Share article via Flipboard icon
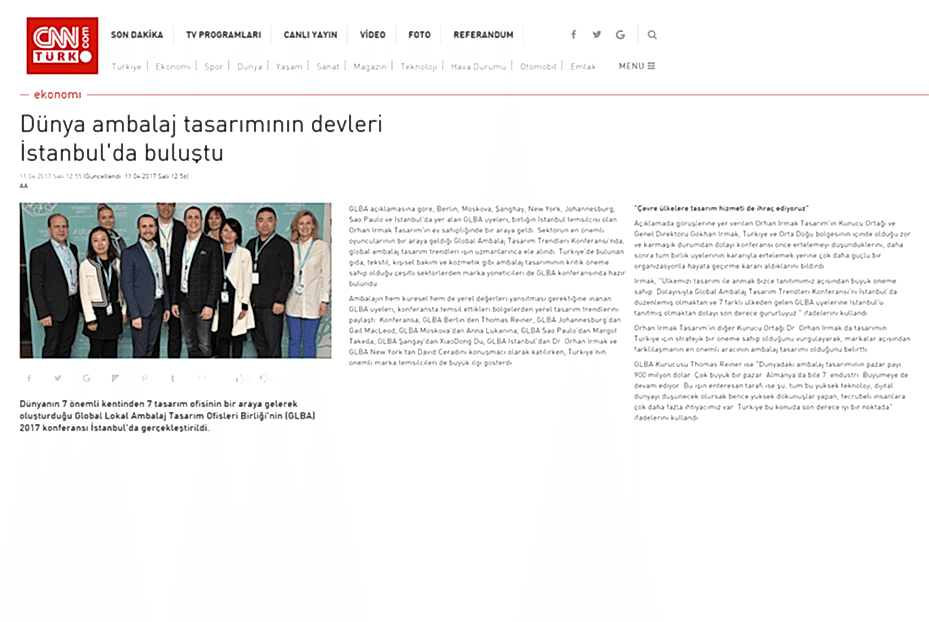Screen dimensions: 929x622 (x=115, y=378)
